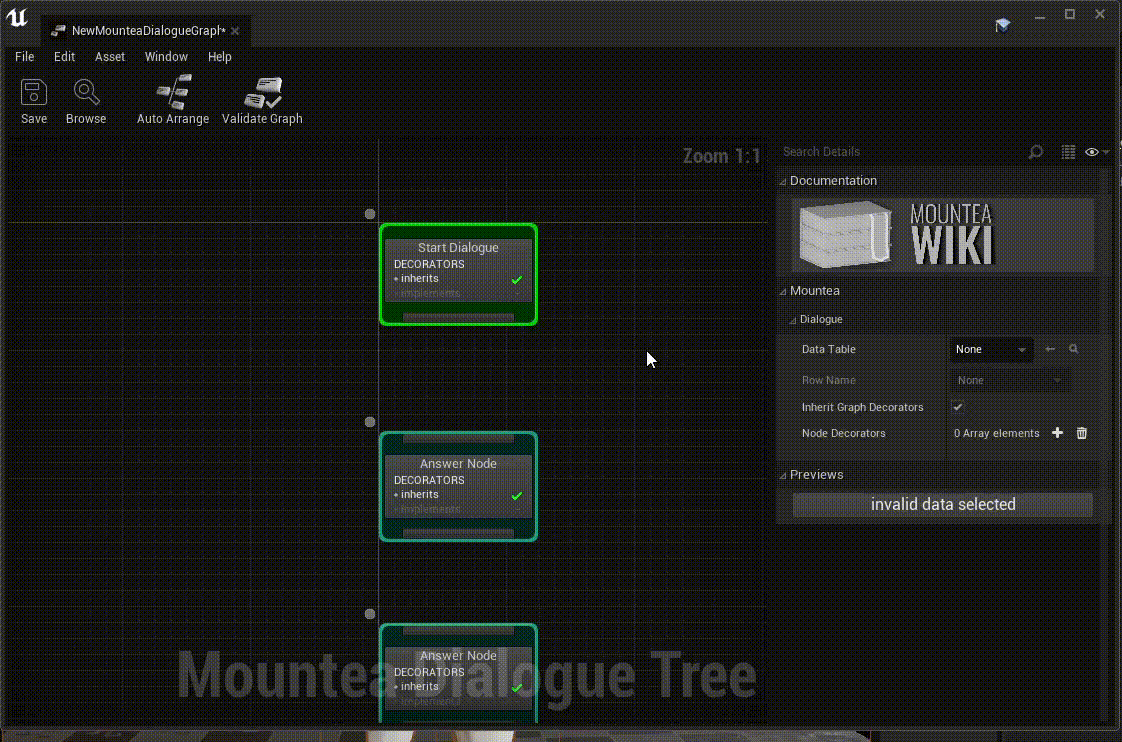This screenshot has width=1122, height=742.
Task: Validate Graph toolbar button
Action: tap(262, 101)
